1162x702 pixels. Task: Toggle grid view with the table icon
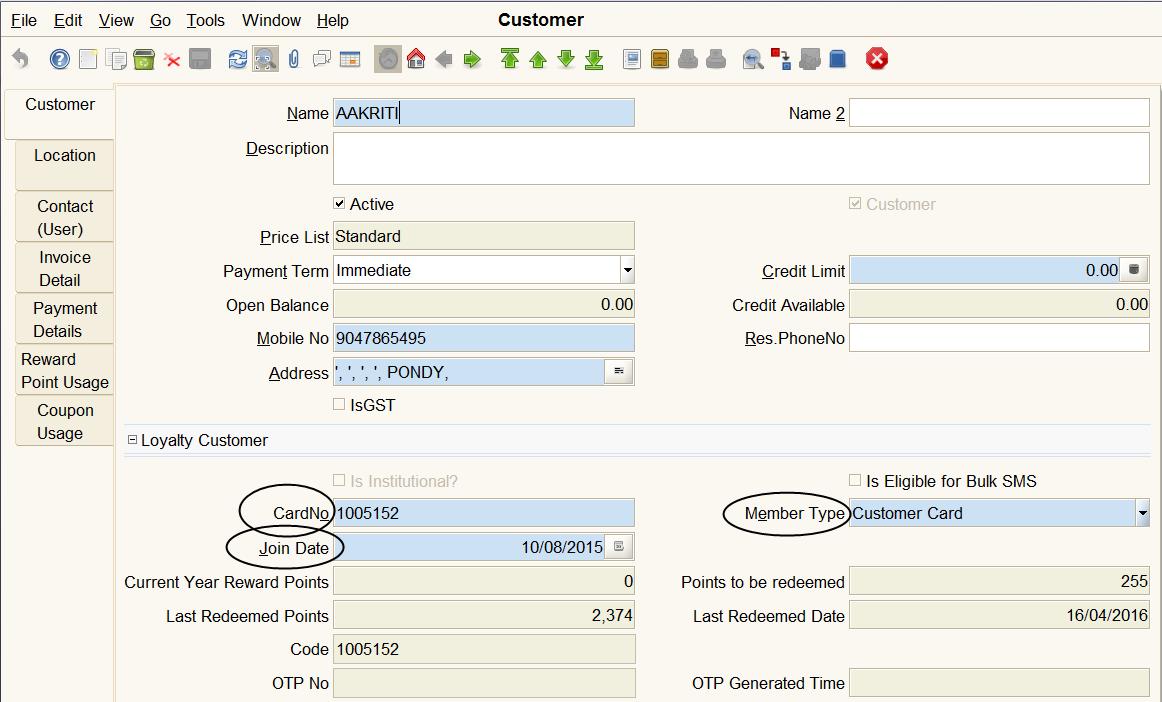(350, 59)
